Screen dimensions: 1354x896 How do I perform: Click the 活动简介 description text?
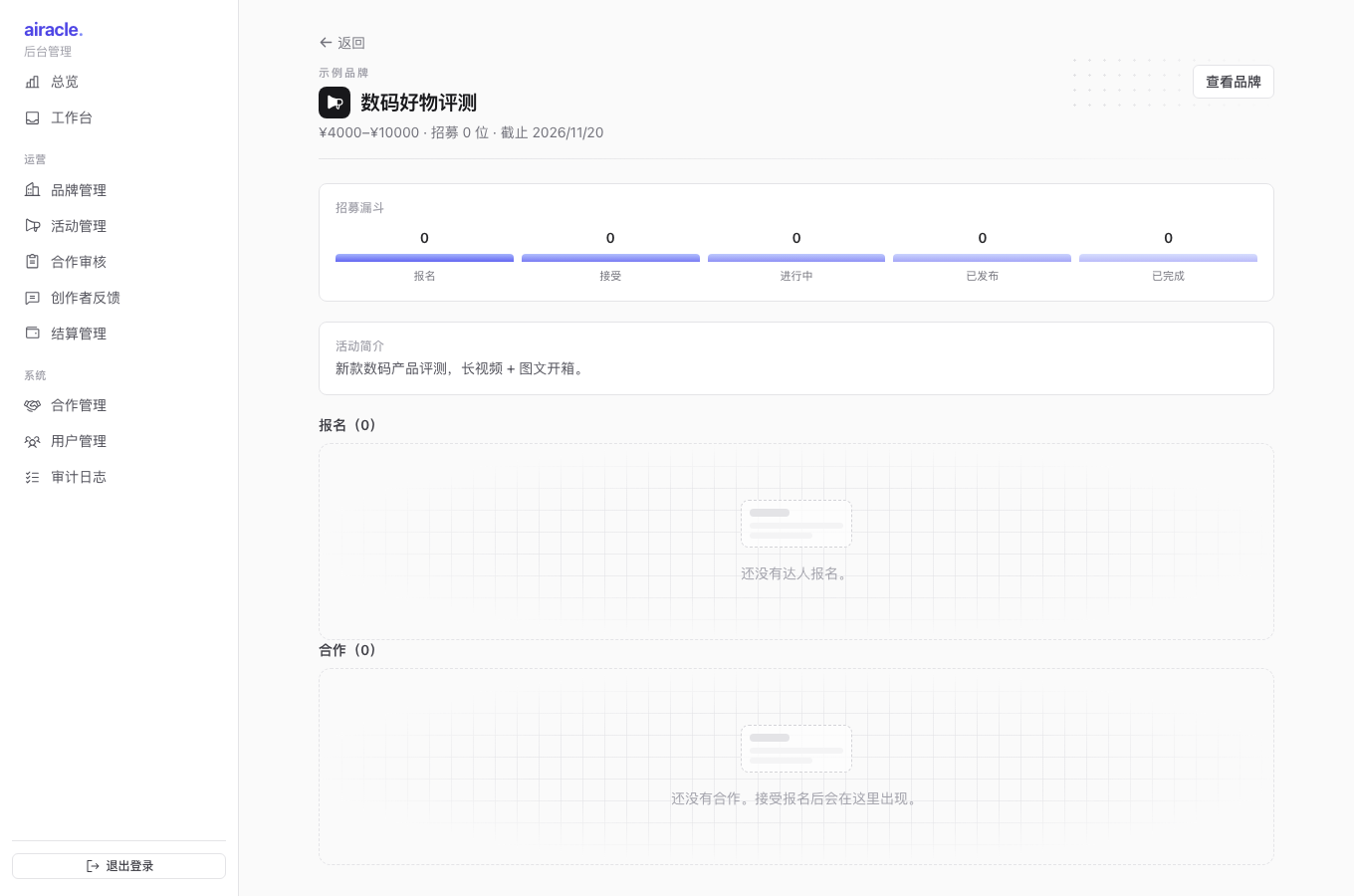coord(461,368)
